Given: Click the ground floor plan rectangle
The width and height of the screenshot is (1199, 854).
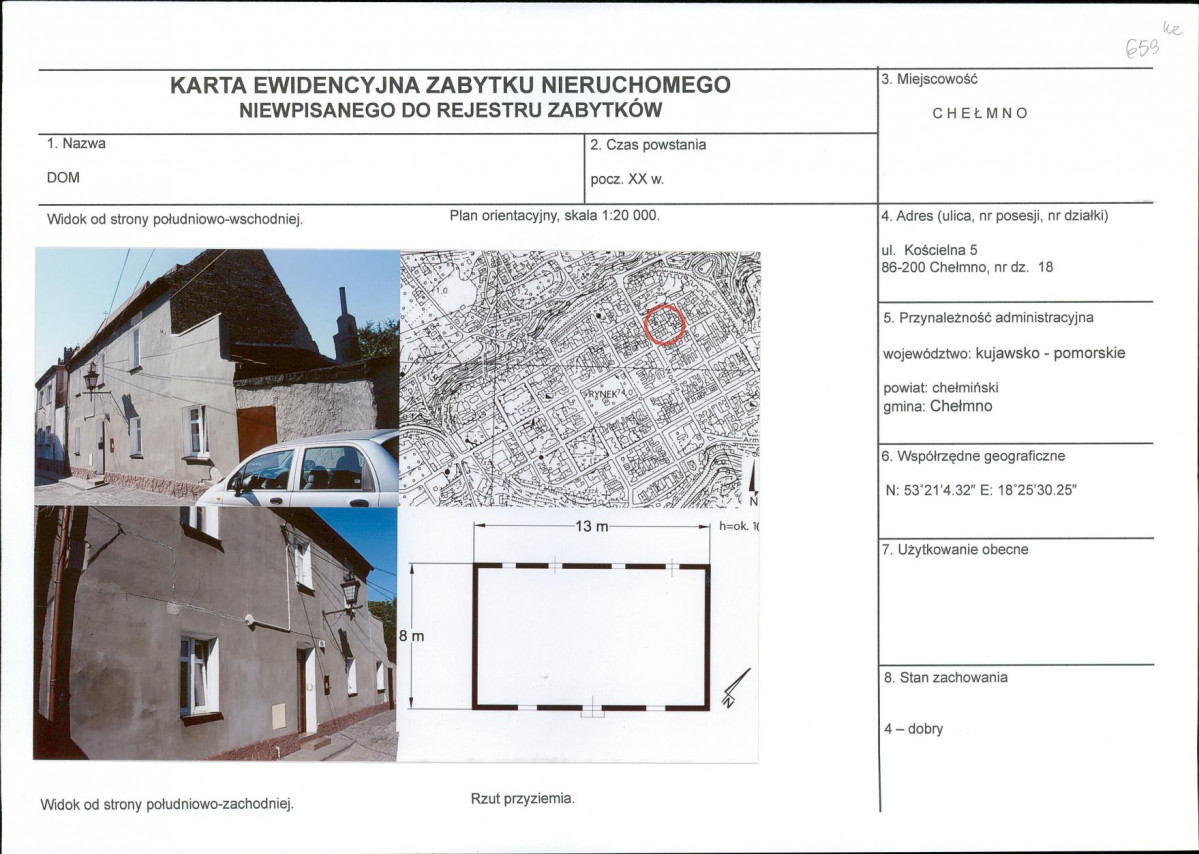Looking at the screenshot, I should [592, 637].
